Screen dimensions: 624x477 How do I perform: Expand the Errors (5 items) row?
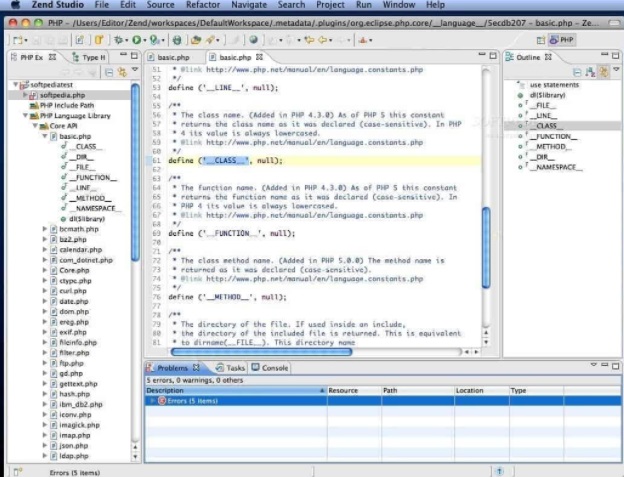pyautogui.click(x=152, y=401)
